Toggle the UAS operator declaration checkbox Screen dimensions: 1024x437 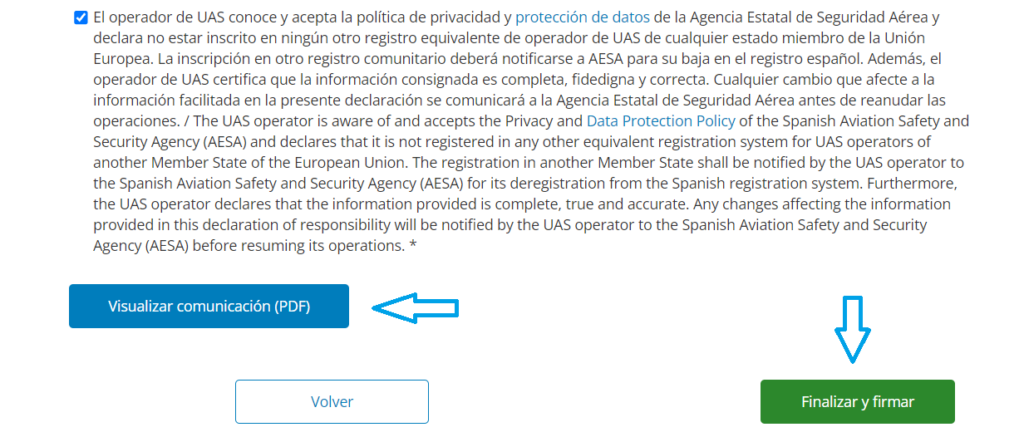(x=81, y=19)
